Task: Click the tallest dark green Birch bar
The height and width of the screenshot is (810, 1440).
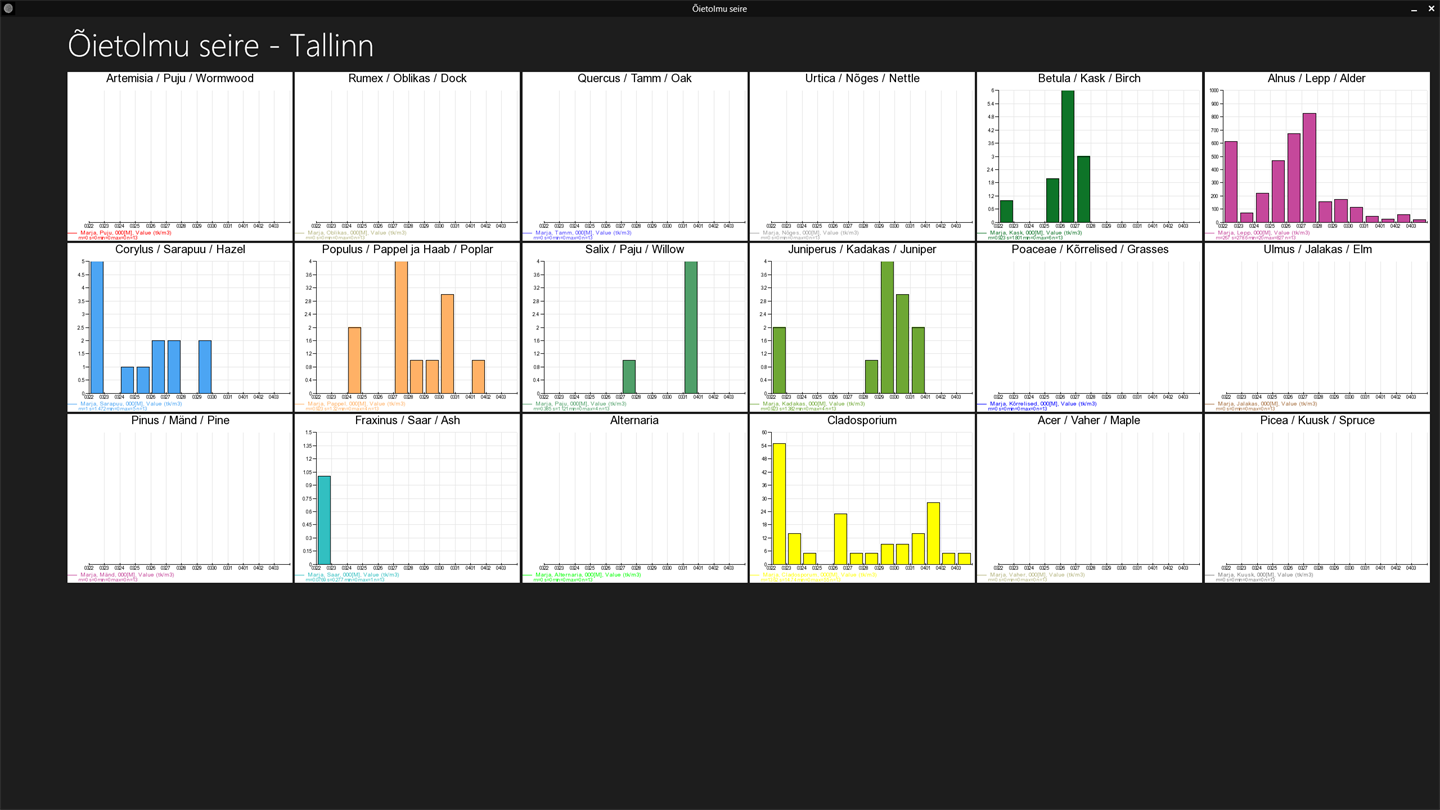Action: coord(1068,156)
